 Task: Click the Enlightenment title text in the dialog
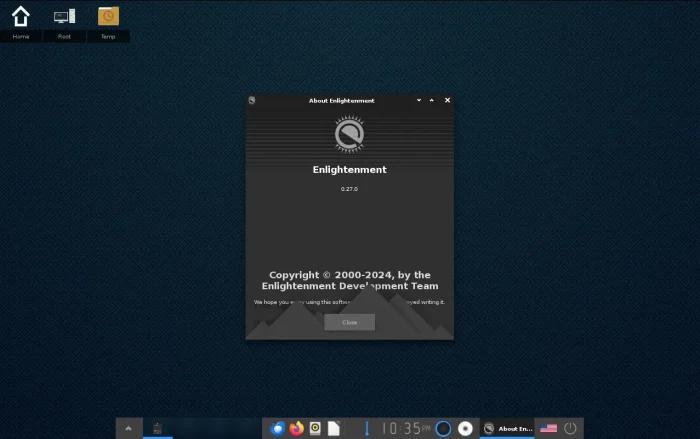point(350,170)
